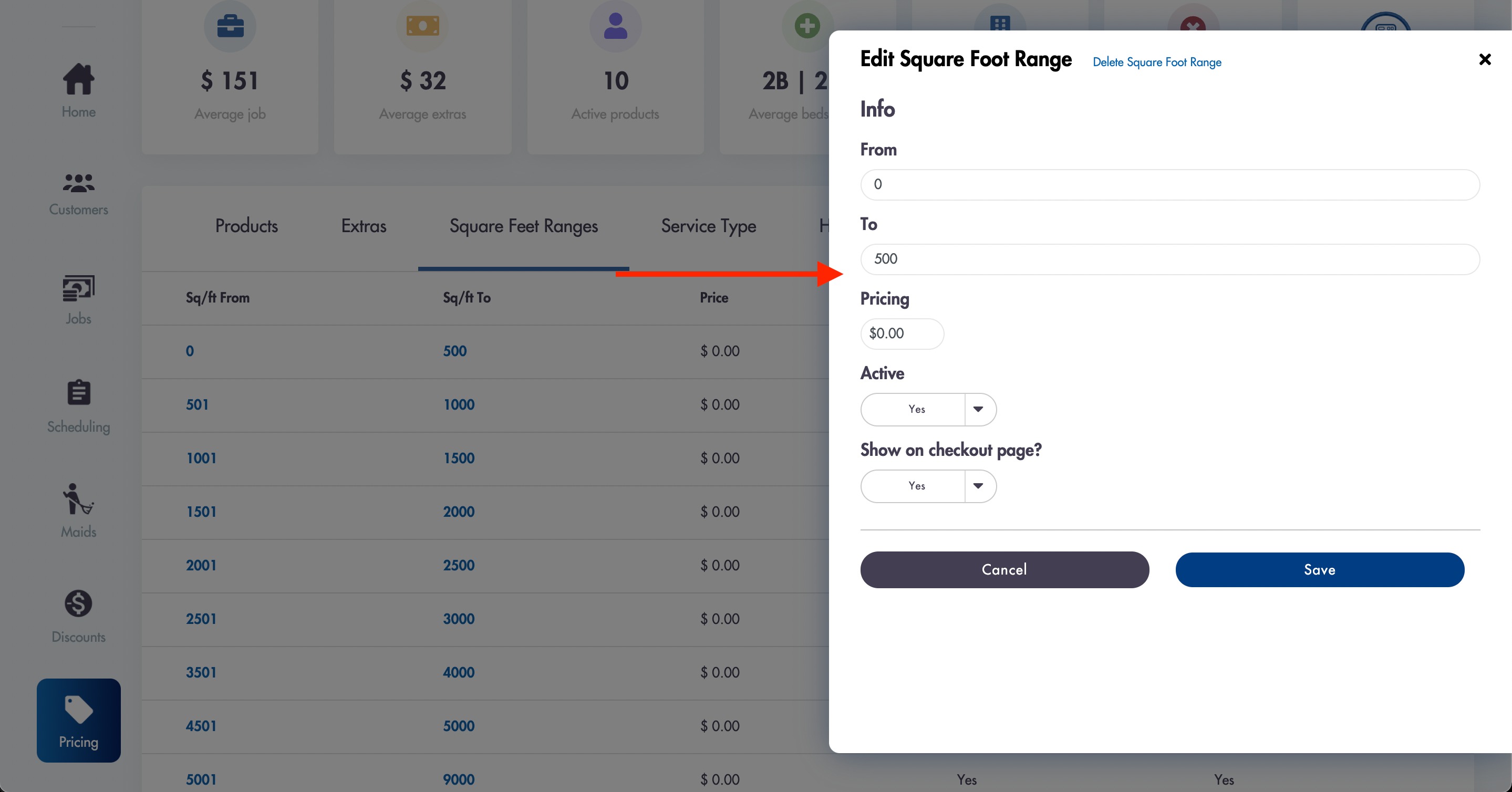Image resolution: width=1512 pixels, height=792 pixels.
Task: Focus the To input field
Action: 1170,259
